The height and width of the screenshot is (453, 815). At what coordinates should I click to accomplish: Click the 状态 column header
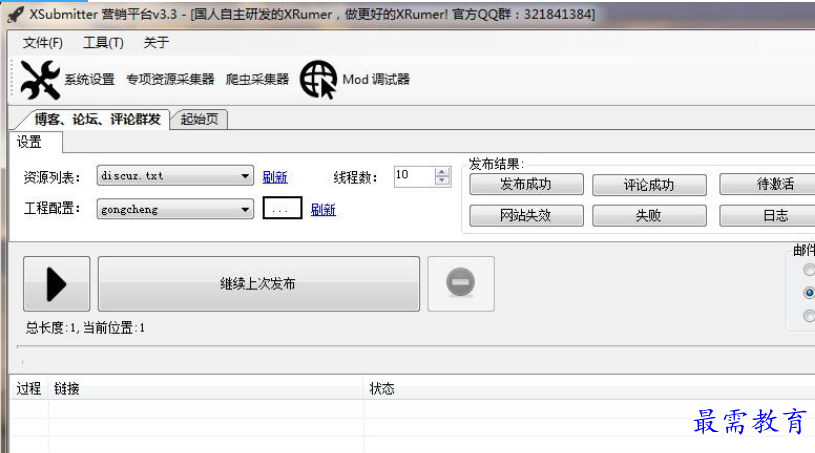click(x=589, y=388)
